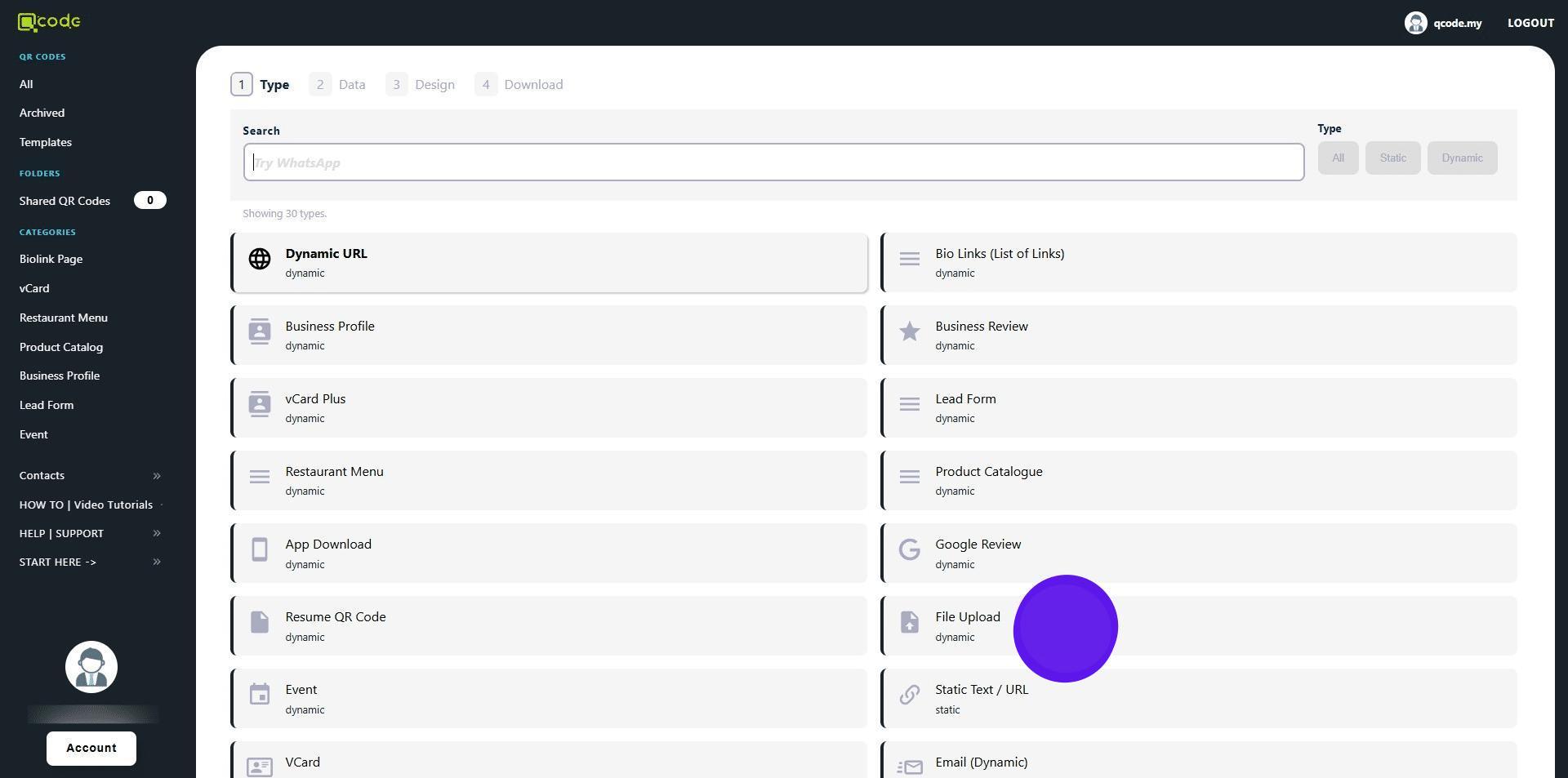The height and width of the screenshot is (778, 1568).
Task: Open Templates in the sidebar
Action: pyautogui.click(x=46, y=142)
